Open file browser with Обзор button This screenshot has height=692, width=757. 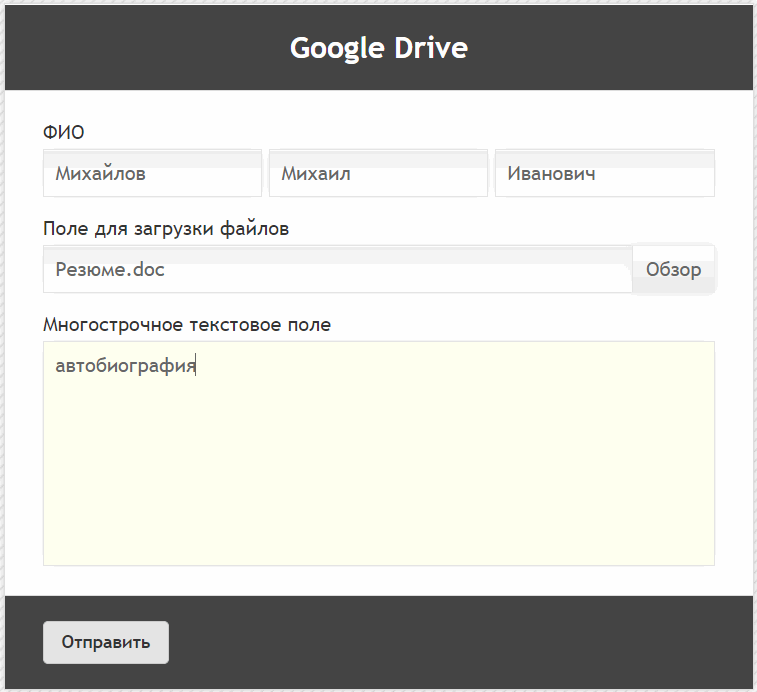point(673,269)
